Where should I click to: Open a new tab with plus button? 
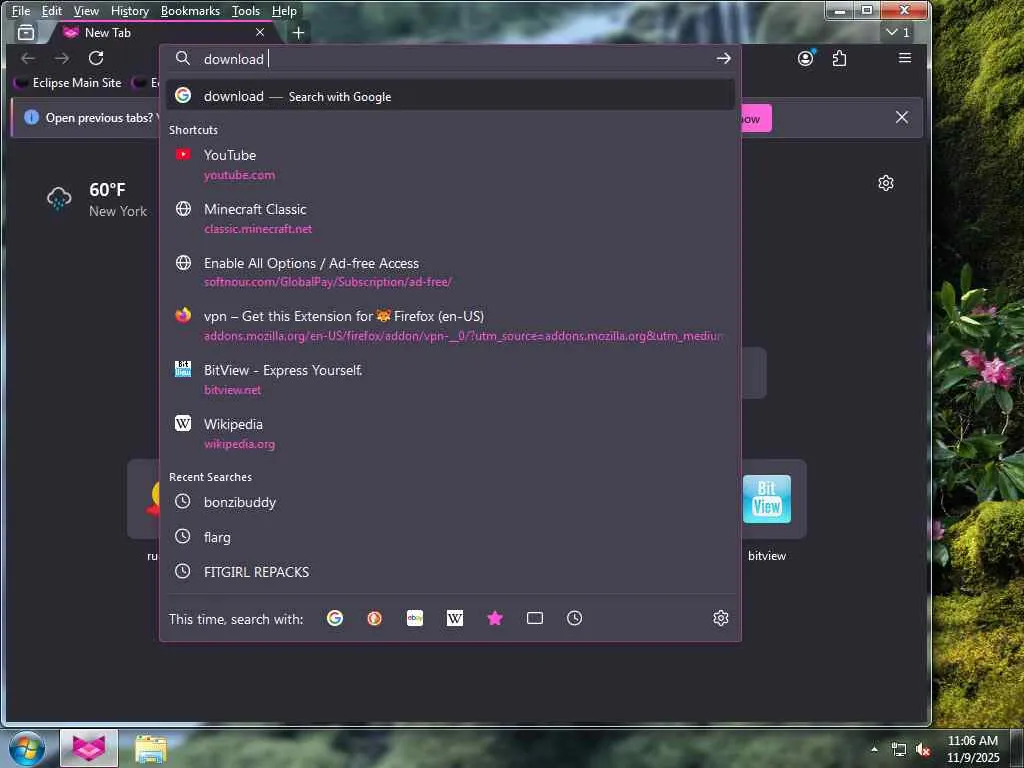[x=298, y=33]
